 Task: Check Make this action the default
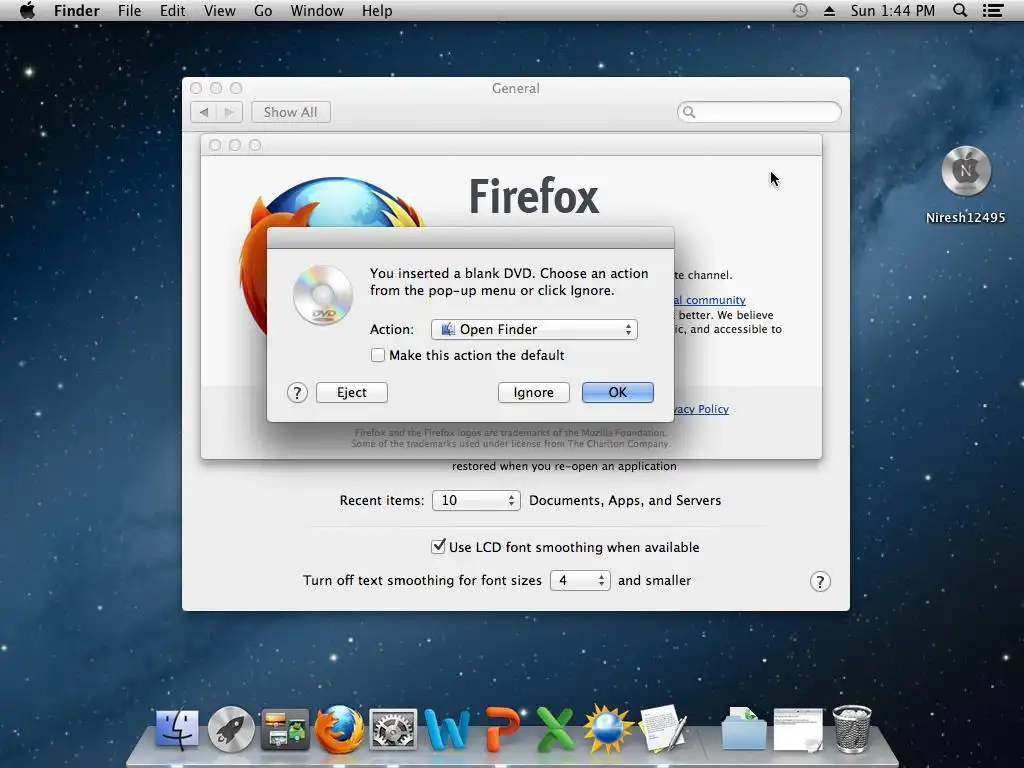[x=377, y=355]
